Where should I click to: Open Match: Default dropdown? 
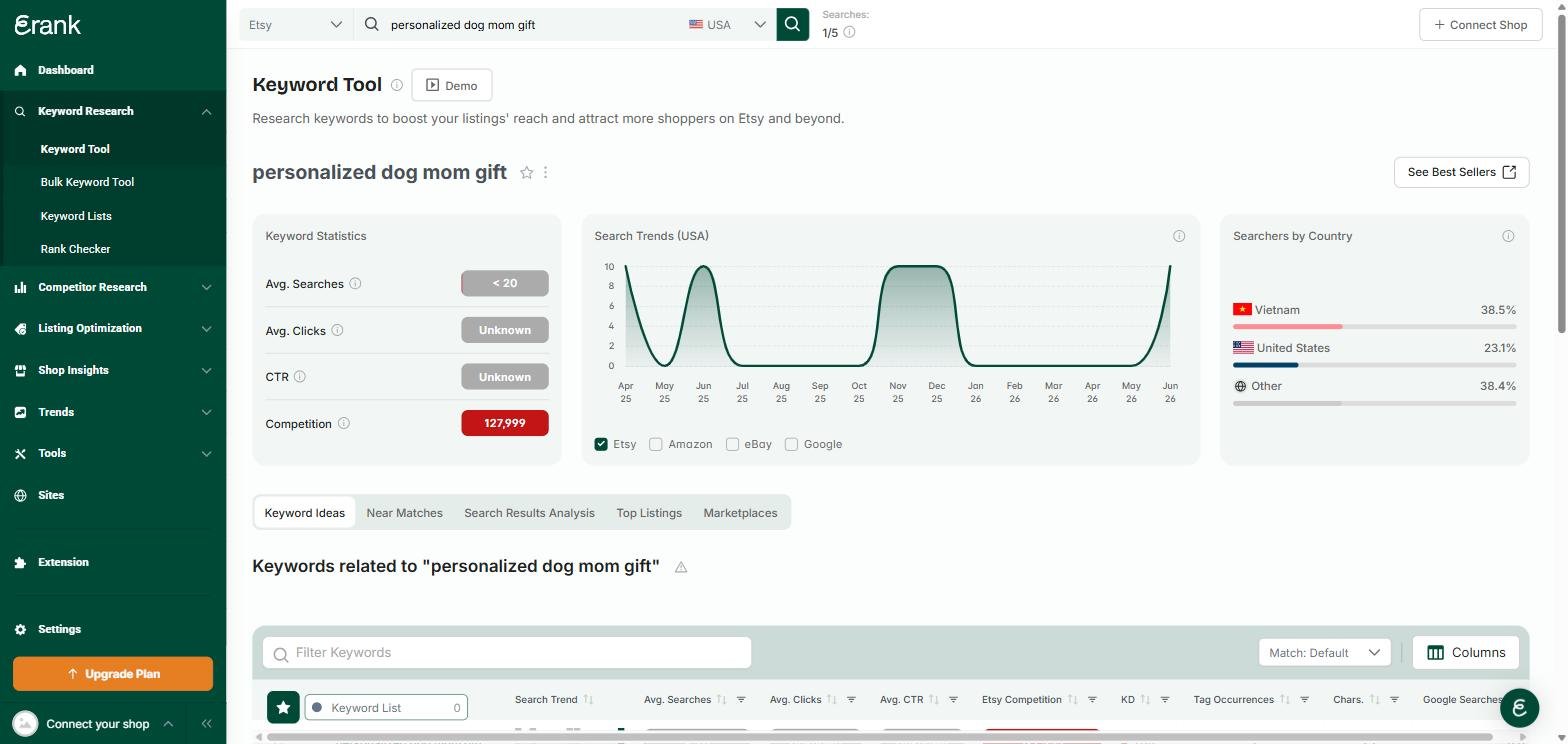pyautogui.click(x=1324, y=652)
